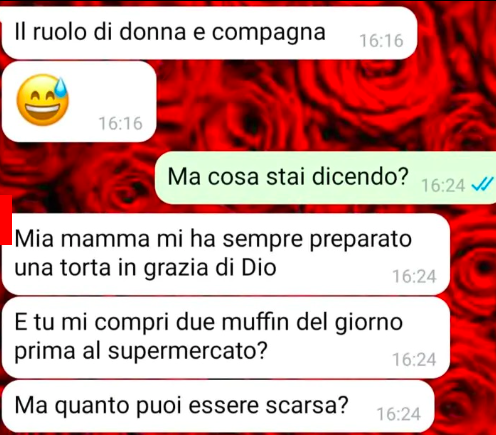Screen dimensions: 496x435
Task: Click the red marker at left edge
Action: point(6,220)
